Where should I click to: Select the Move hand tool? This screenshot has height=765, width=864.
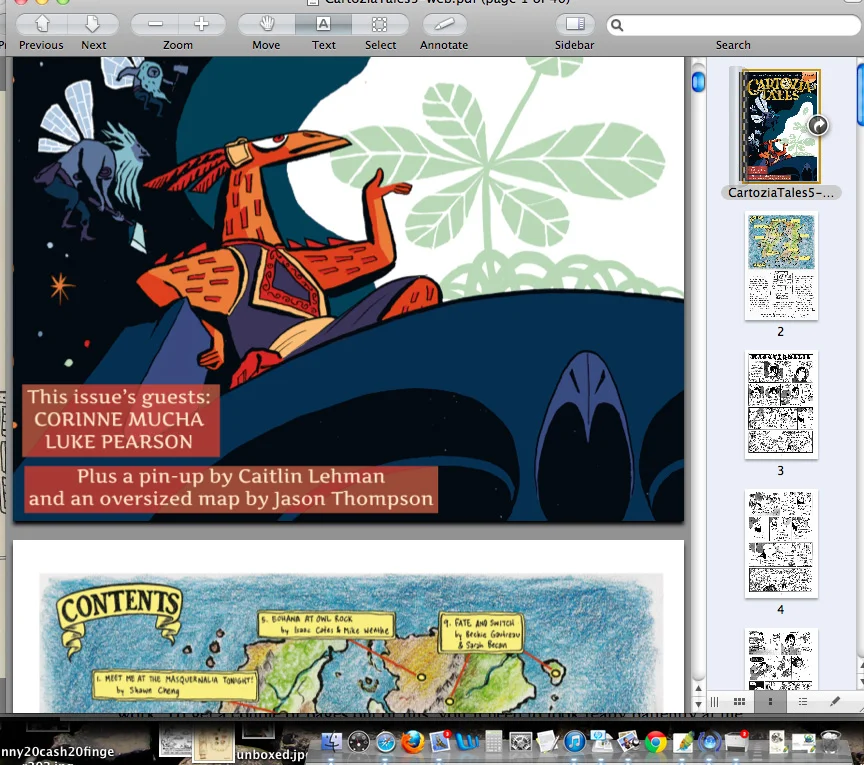267,24
